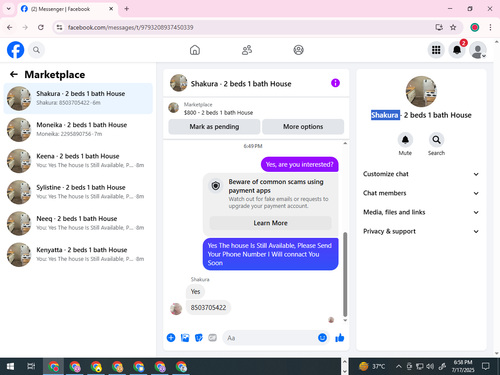Choose a sticker from composer

199,338
